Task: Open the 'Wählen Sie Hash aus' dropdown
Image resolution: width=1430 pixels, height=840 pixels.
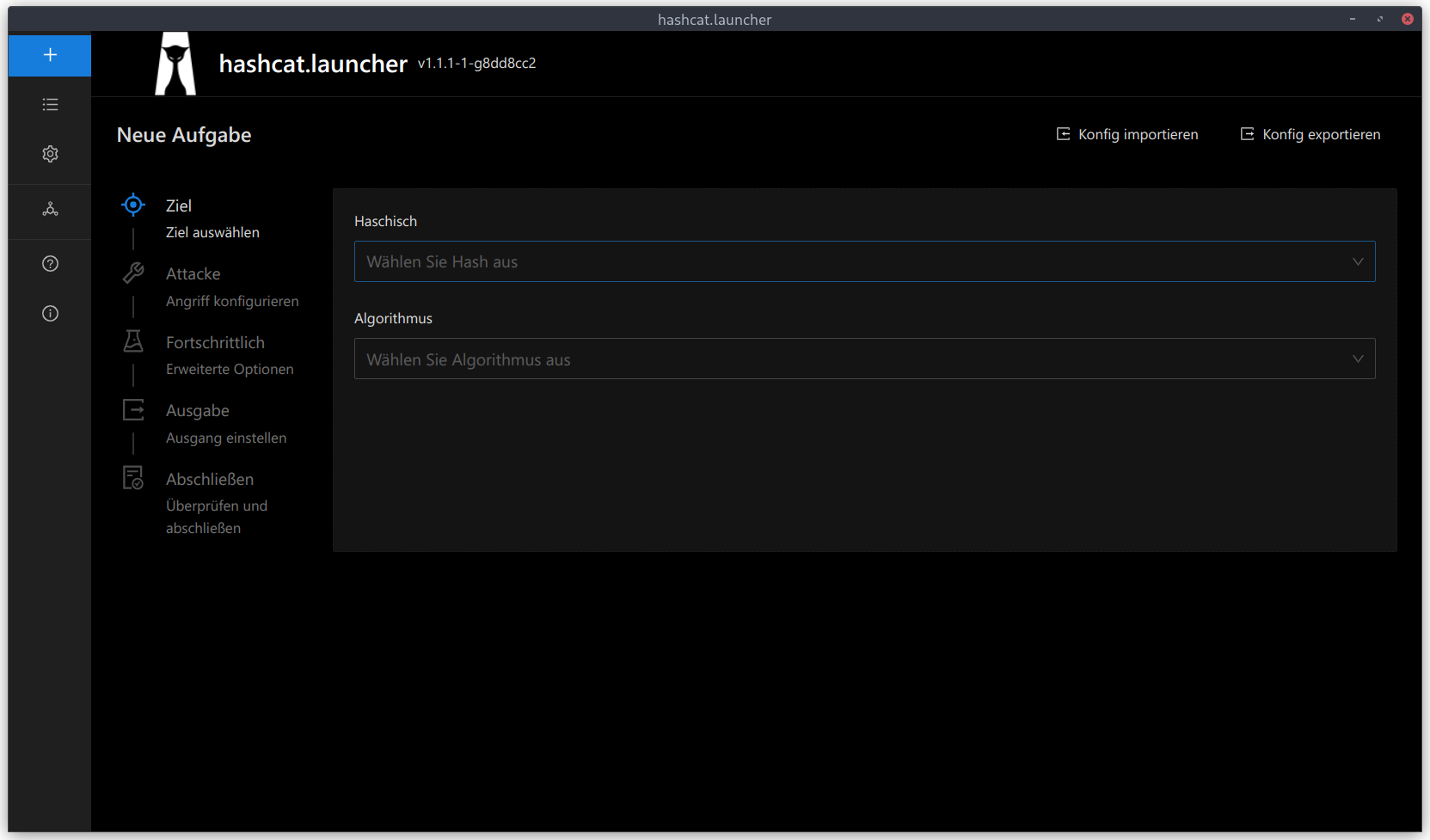Action: click(x=864, y=261)
